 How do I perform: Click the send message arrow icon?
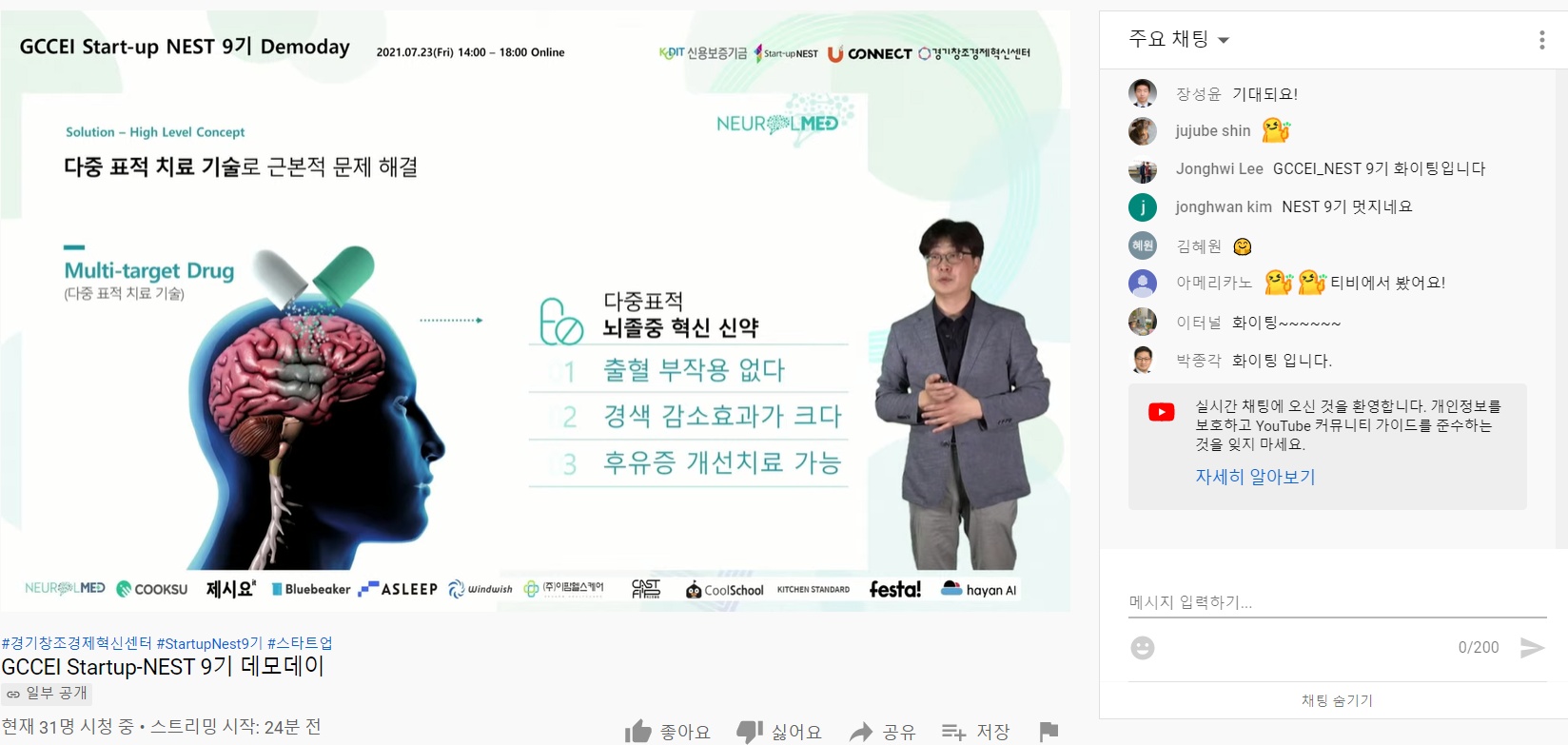pyautogui.click(x=1532, y=648)
